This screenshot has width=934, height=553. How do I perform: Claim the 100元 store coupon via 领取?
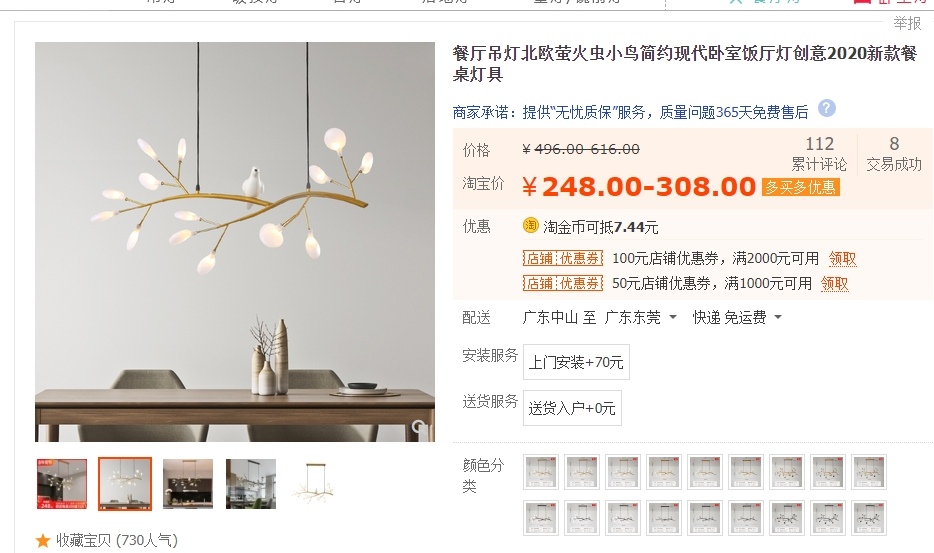[842, 258]
